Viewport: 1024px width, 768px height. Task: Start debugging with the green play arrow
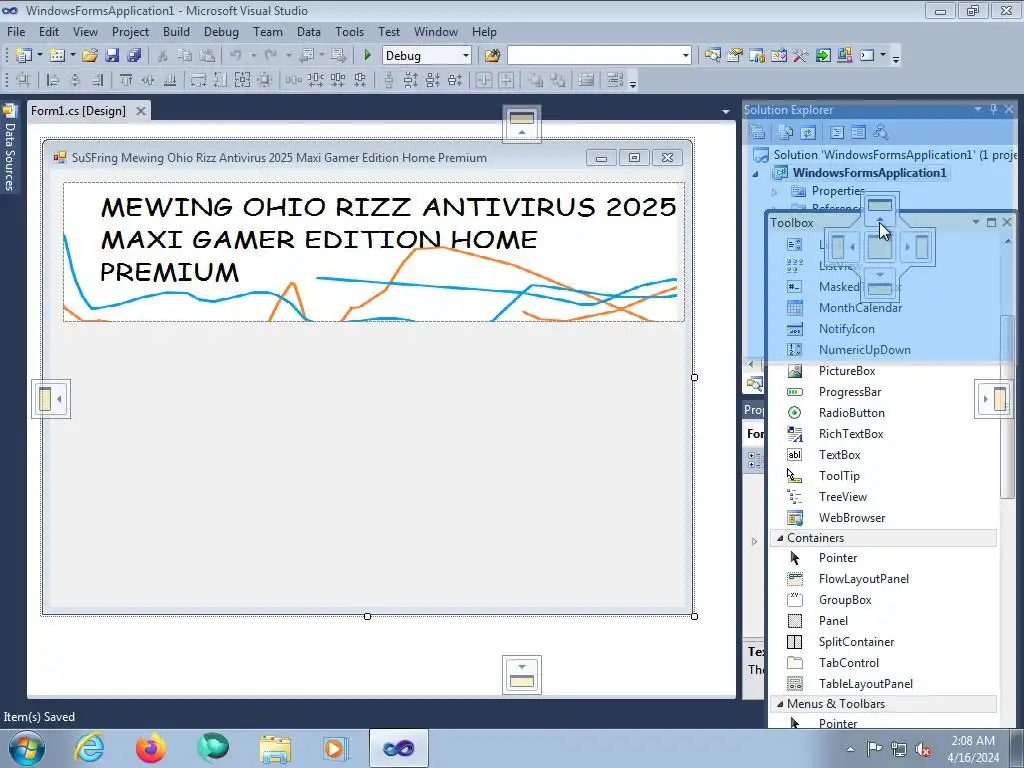click(x=367, y=56)
